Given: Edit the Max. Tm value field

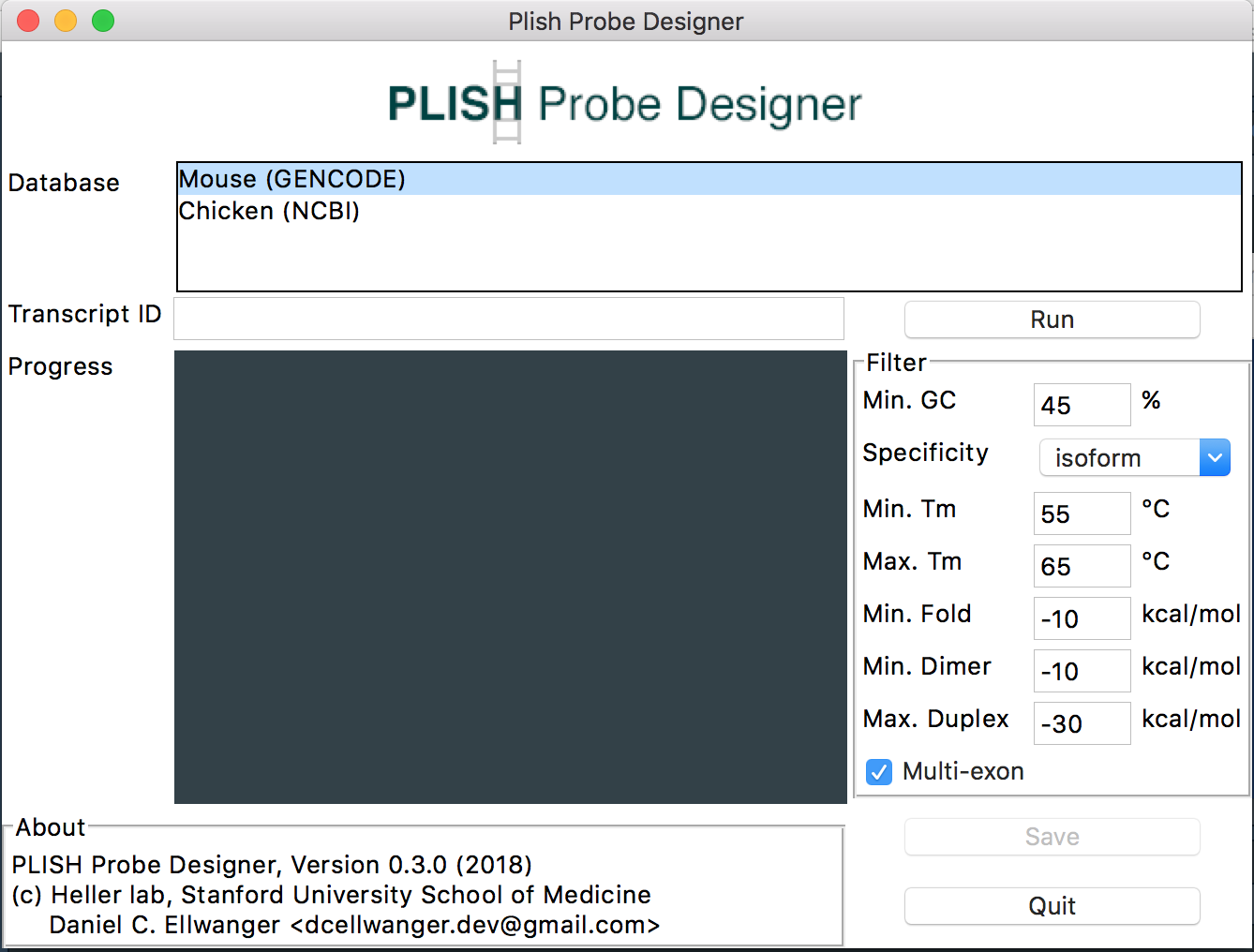Looking at the screenshot, I should pyautogui.click(x=1082, y=566).
